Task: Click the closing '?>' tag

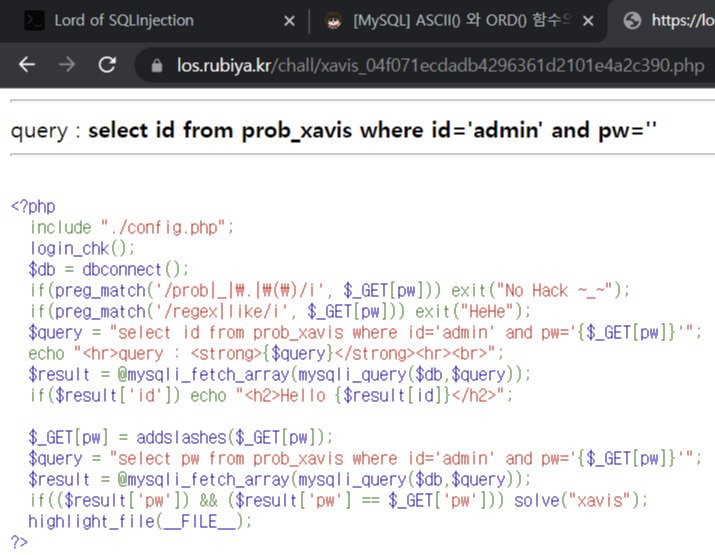Action: [x=19, y=542]
